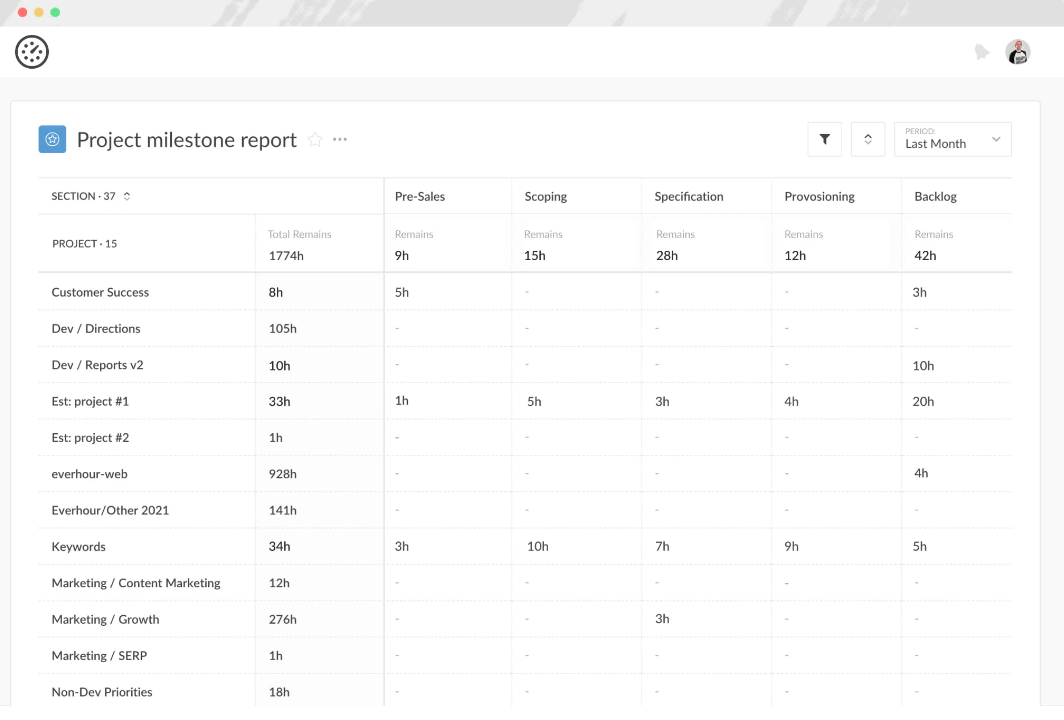Click the Provosioning column header
This screenshot has height=720, width=1064.
click(820, 196)
